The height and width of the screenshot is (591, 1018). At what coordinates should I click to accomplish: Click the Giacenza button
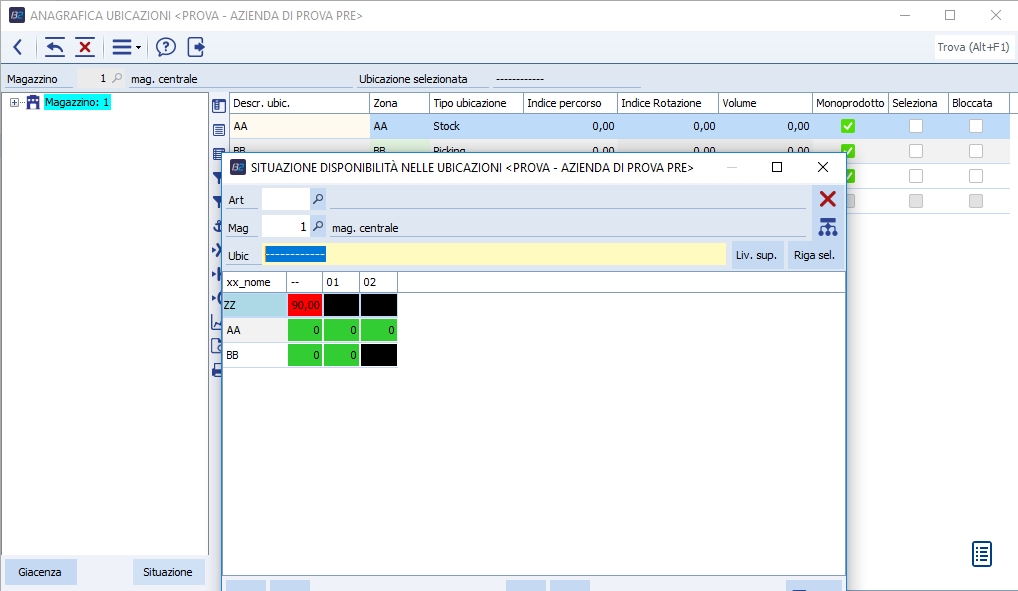[x=40, y=572]
